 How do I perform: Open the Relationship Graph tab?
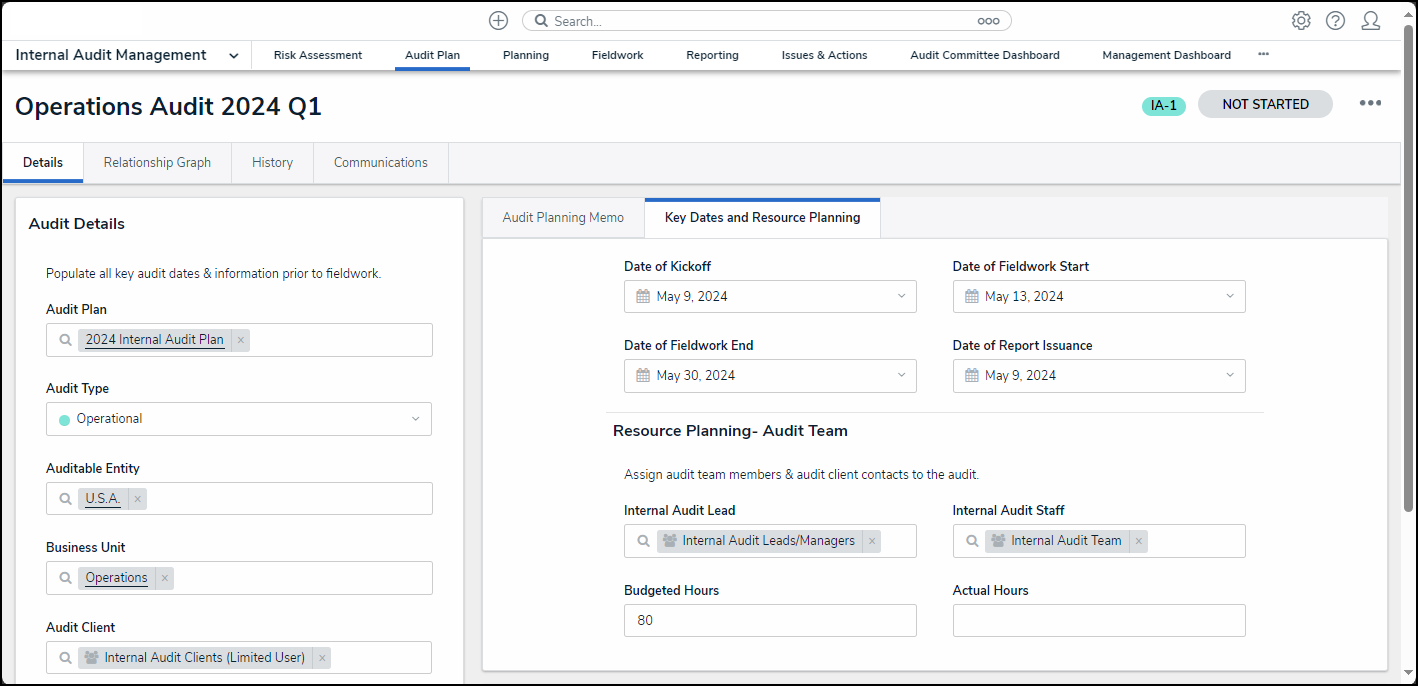[157, 163]
